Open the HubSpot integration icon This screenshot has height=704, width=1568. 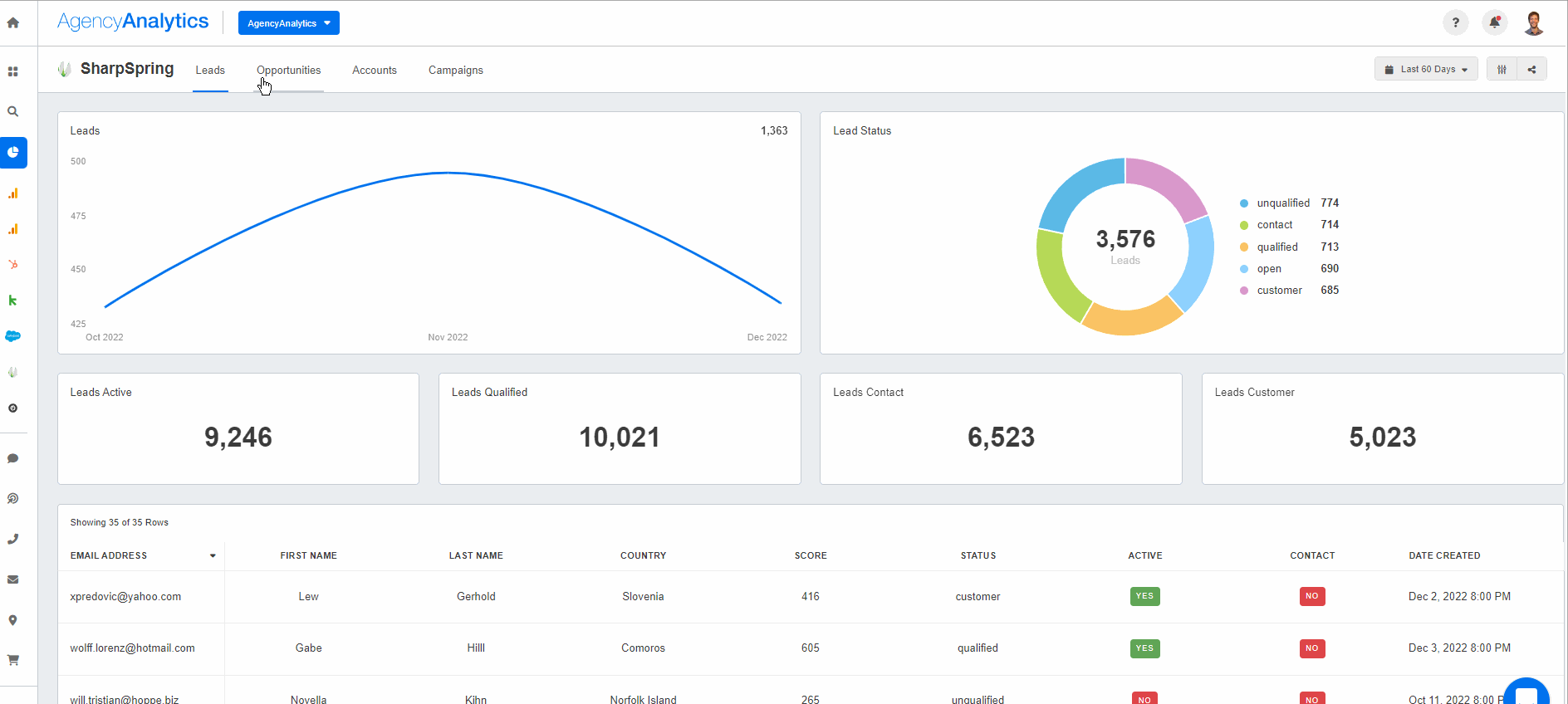13,265
